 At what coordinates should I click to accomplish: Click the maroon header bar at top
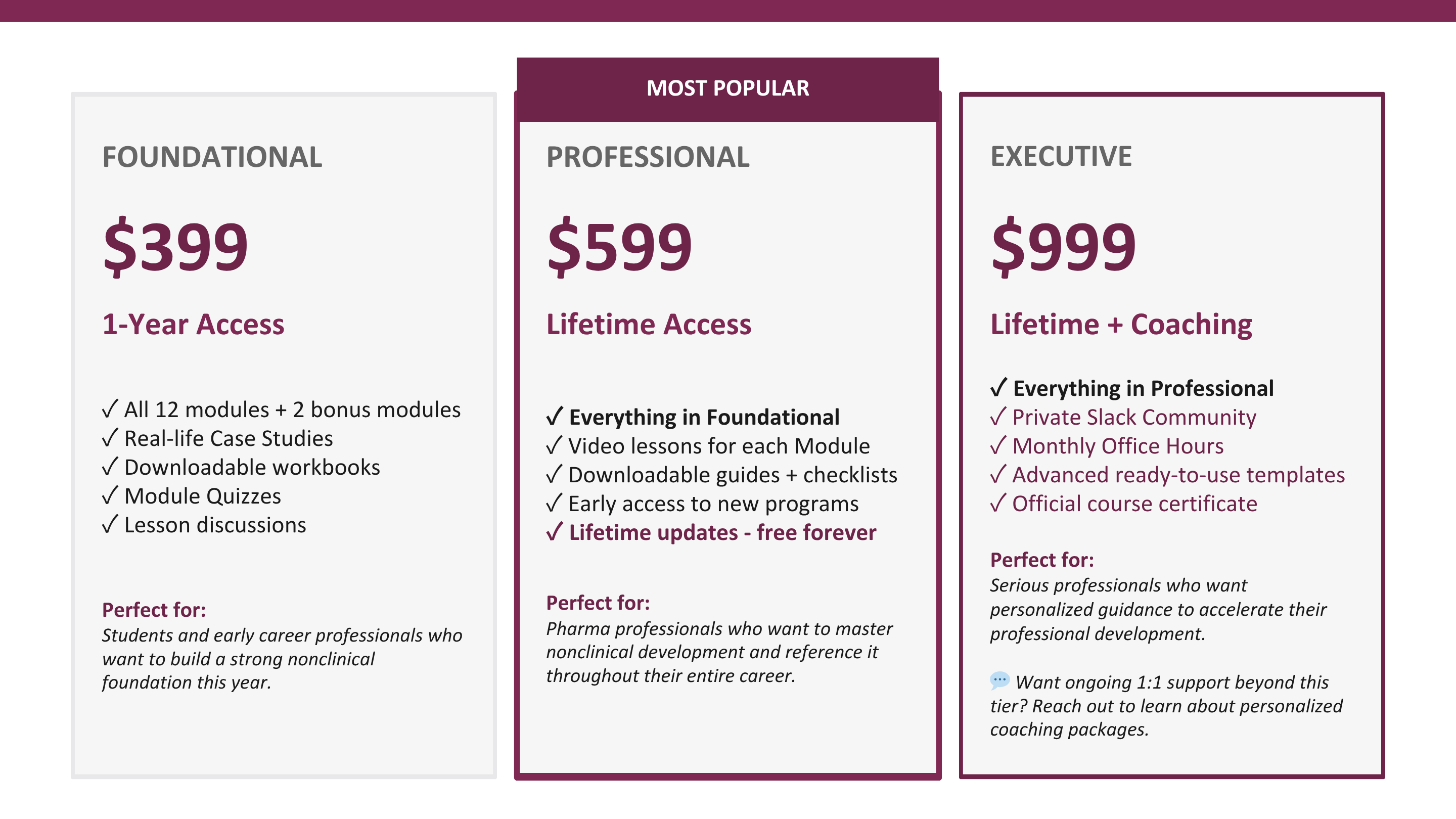728,11
